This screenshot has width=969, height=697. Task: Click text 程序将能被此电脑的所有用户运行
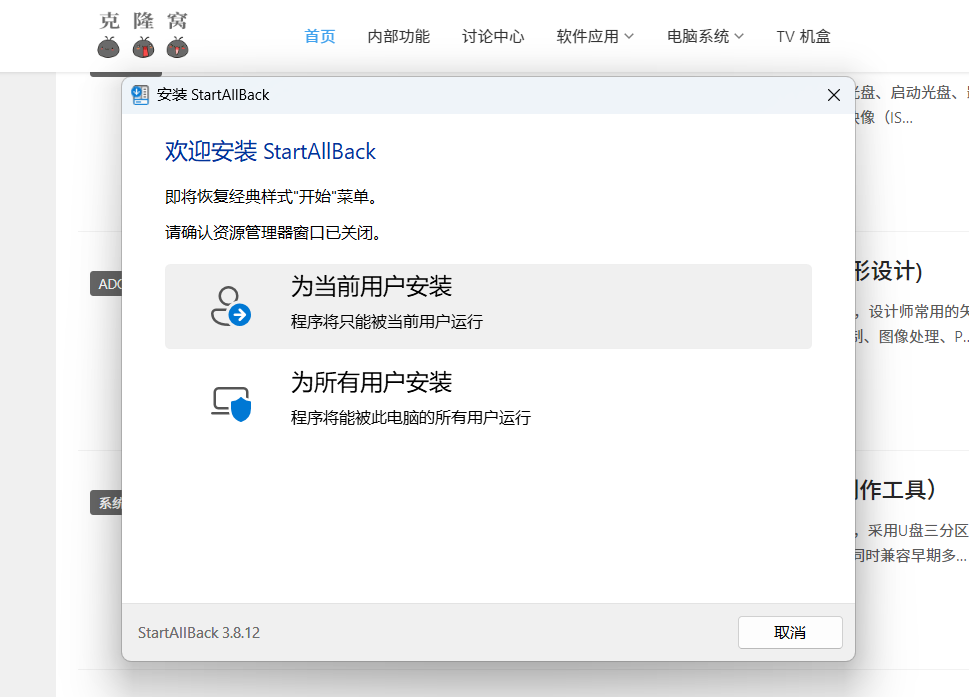pos(411,418)
